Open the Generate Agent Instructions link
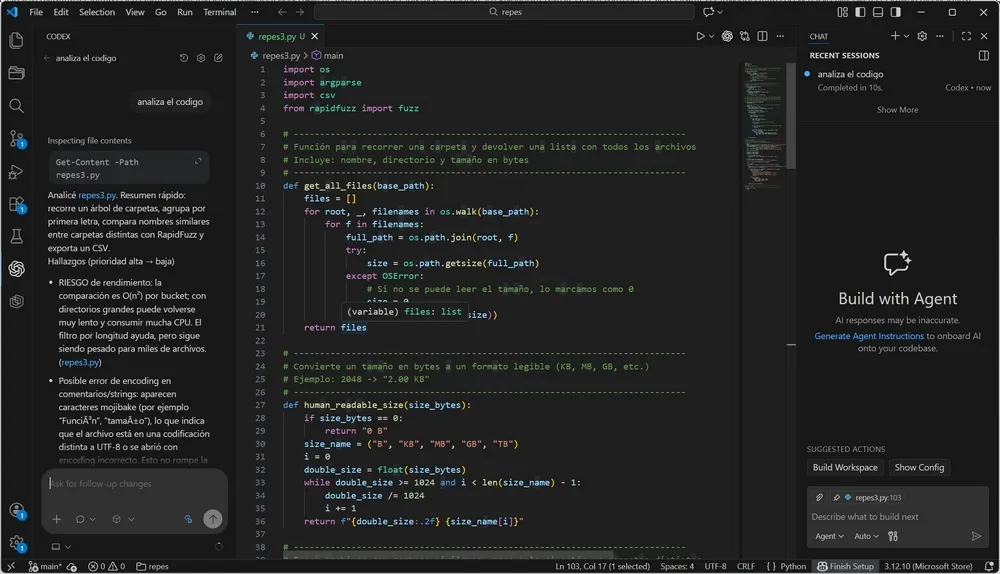The height and width of the screenshot is (574, 1000). (869, 336)
